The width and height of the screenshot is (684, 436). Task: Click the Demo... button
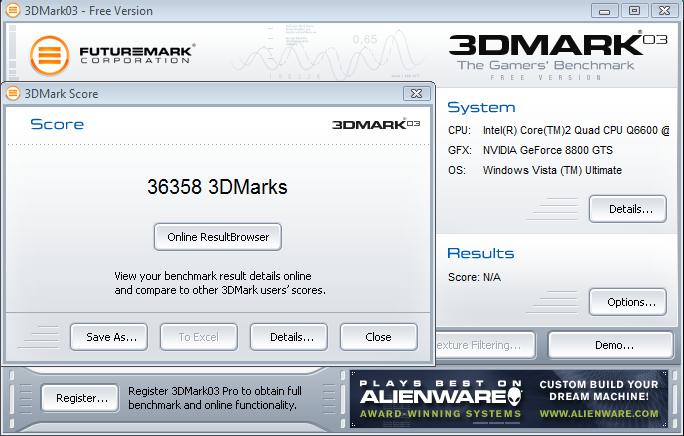pyautogui.click(x=611, y=345)
